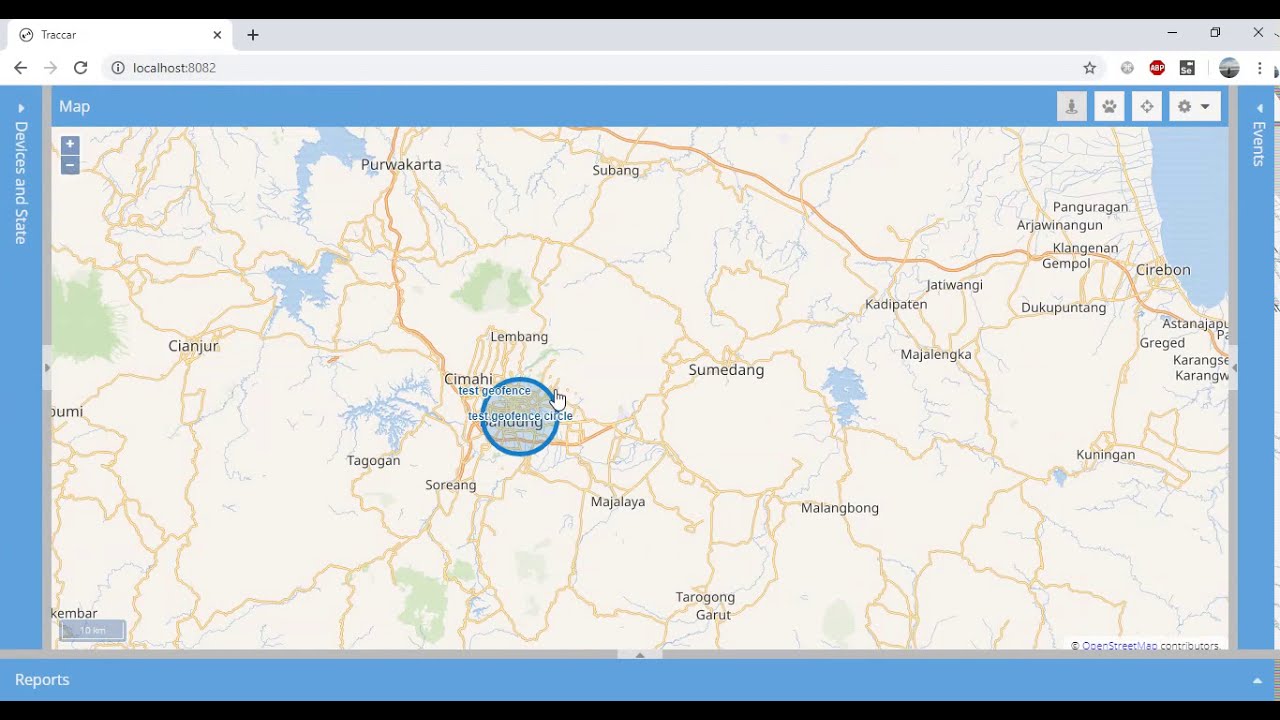Open the Chrome profile avatar
Image resolution: width=1280 pixels, height=720 pixels.
coord(1229,68)
